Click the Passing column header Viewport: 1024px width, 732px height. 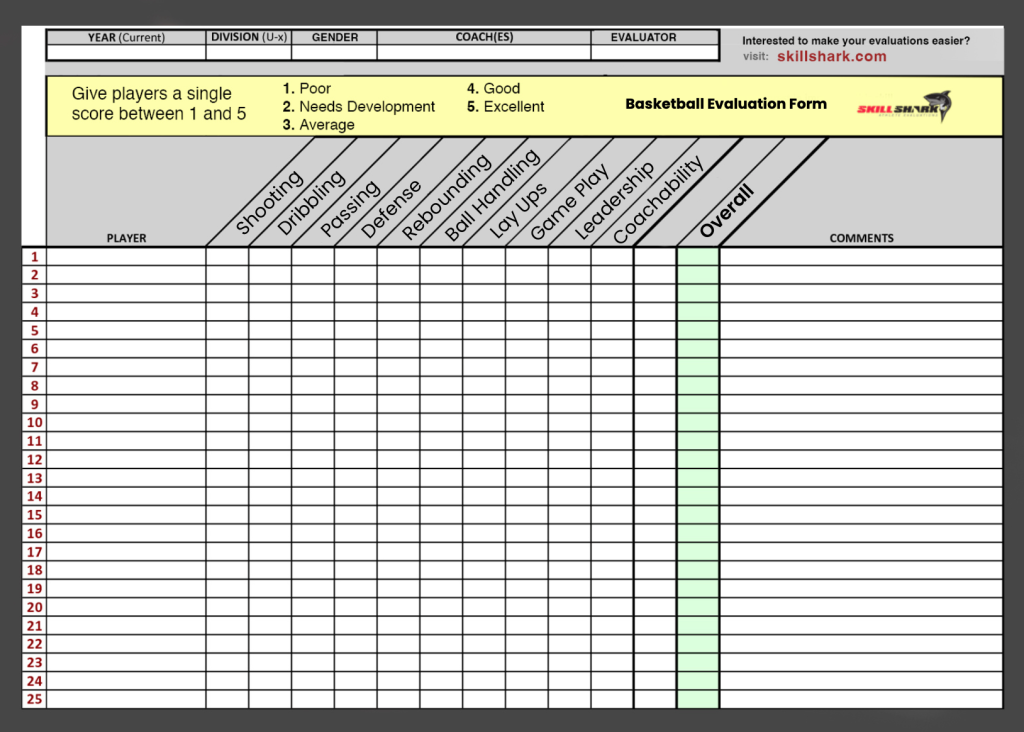tap(350, 208)
